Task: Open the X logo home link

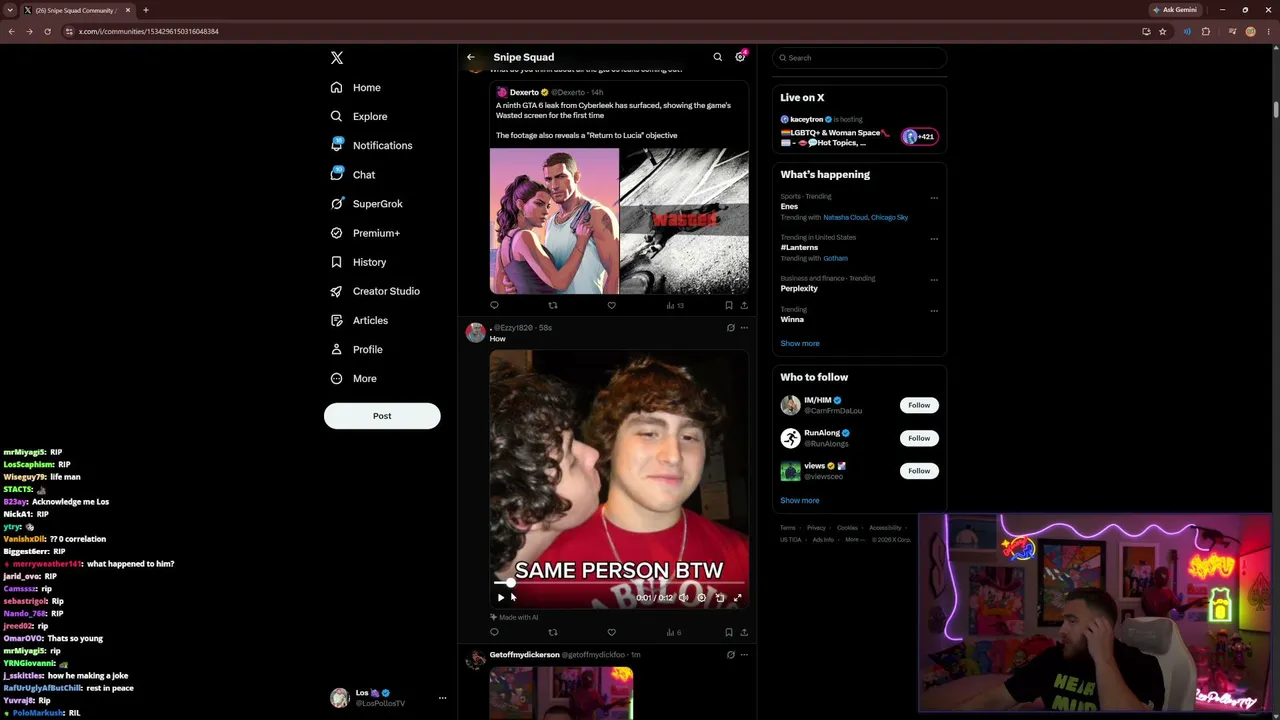Action: point(337,58)
